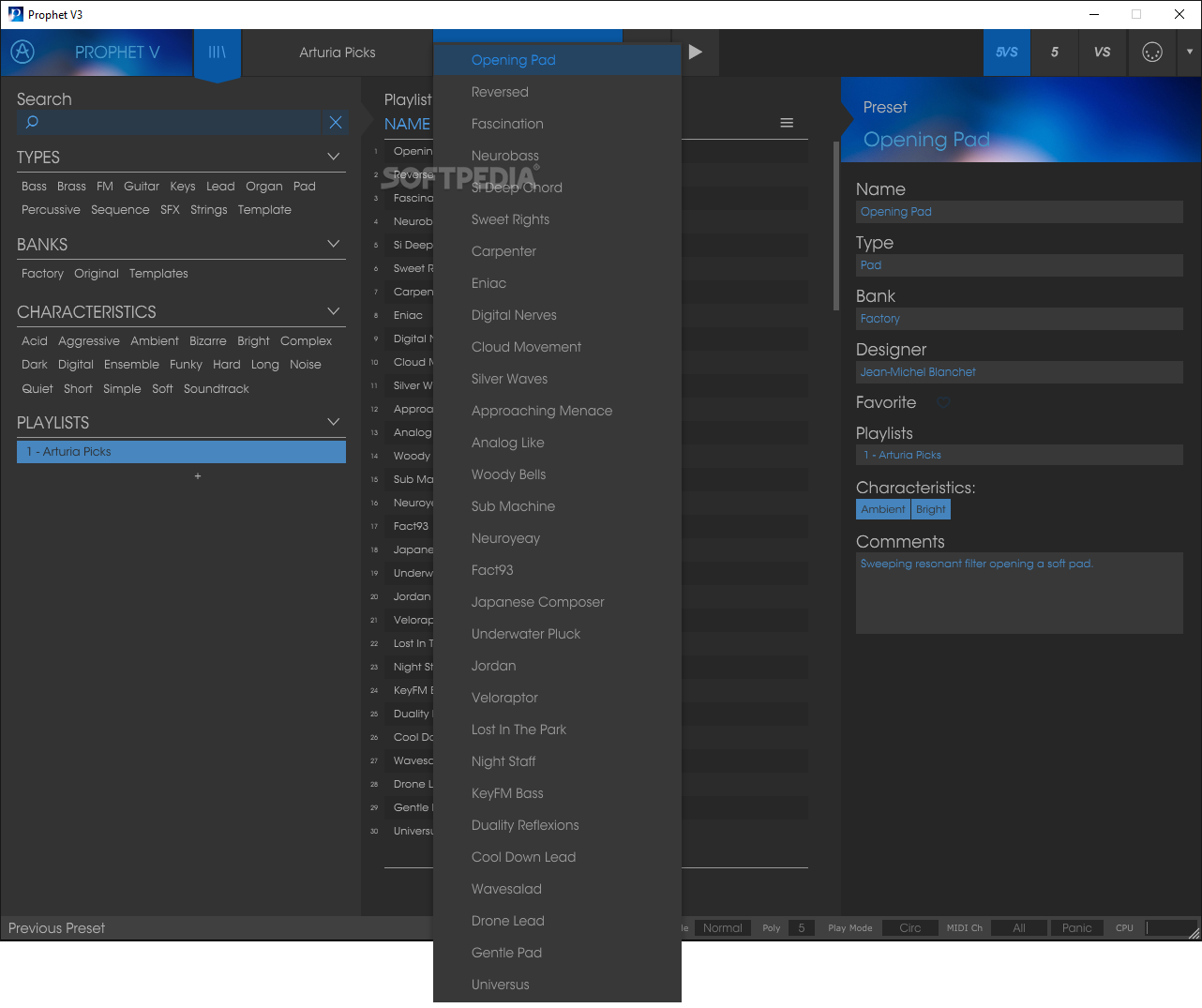This screenshot has height=1008, width=1202.
Task: Filter by Factory bank
Action: point(42,274)
